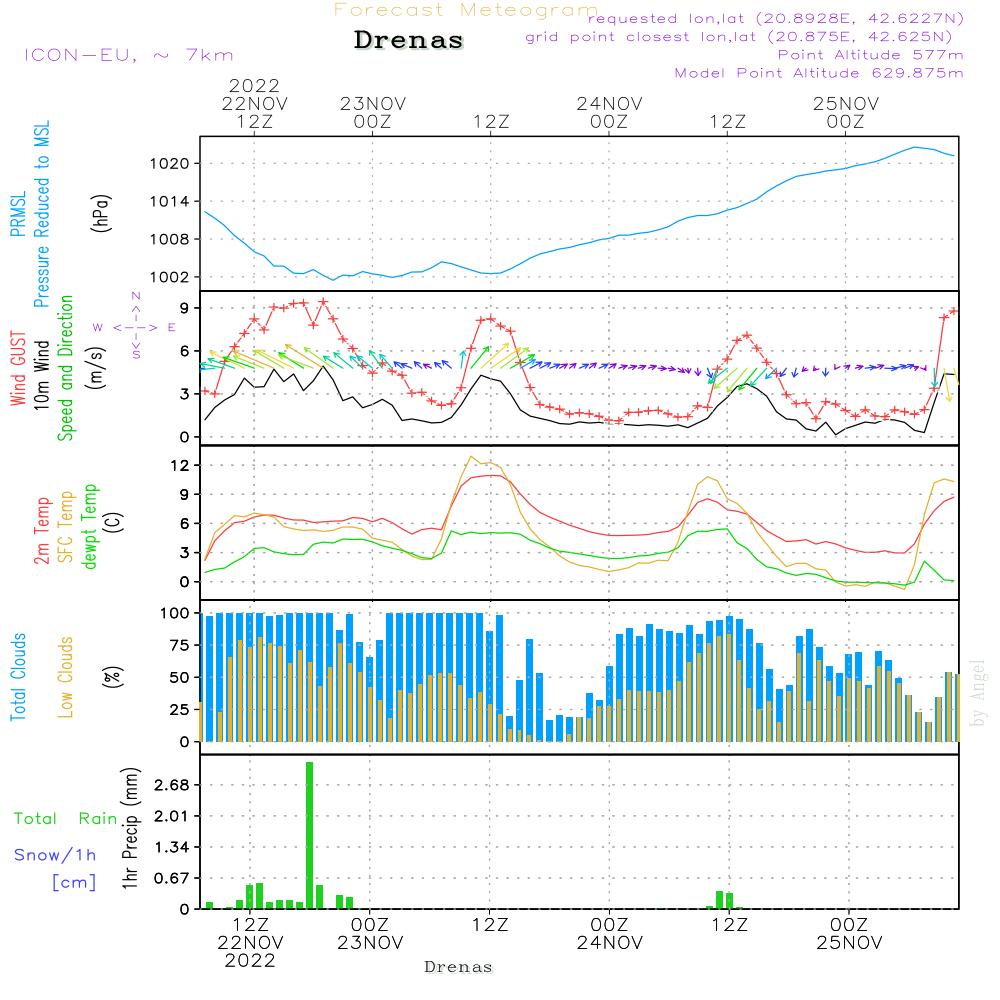Click the Drenas title heading
This screenshot has height=1000, width=1000.
408,40
